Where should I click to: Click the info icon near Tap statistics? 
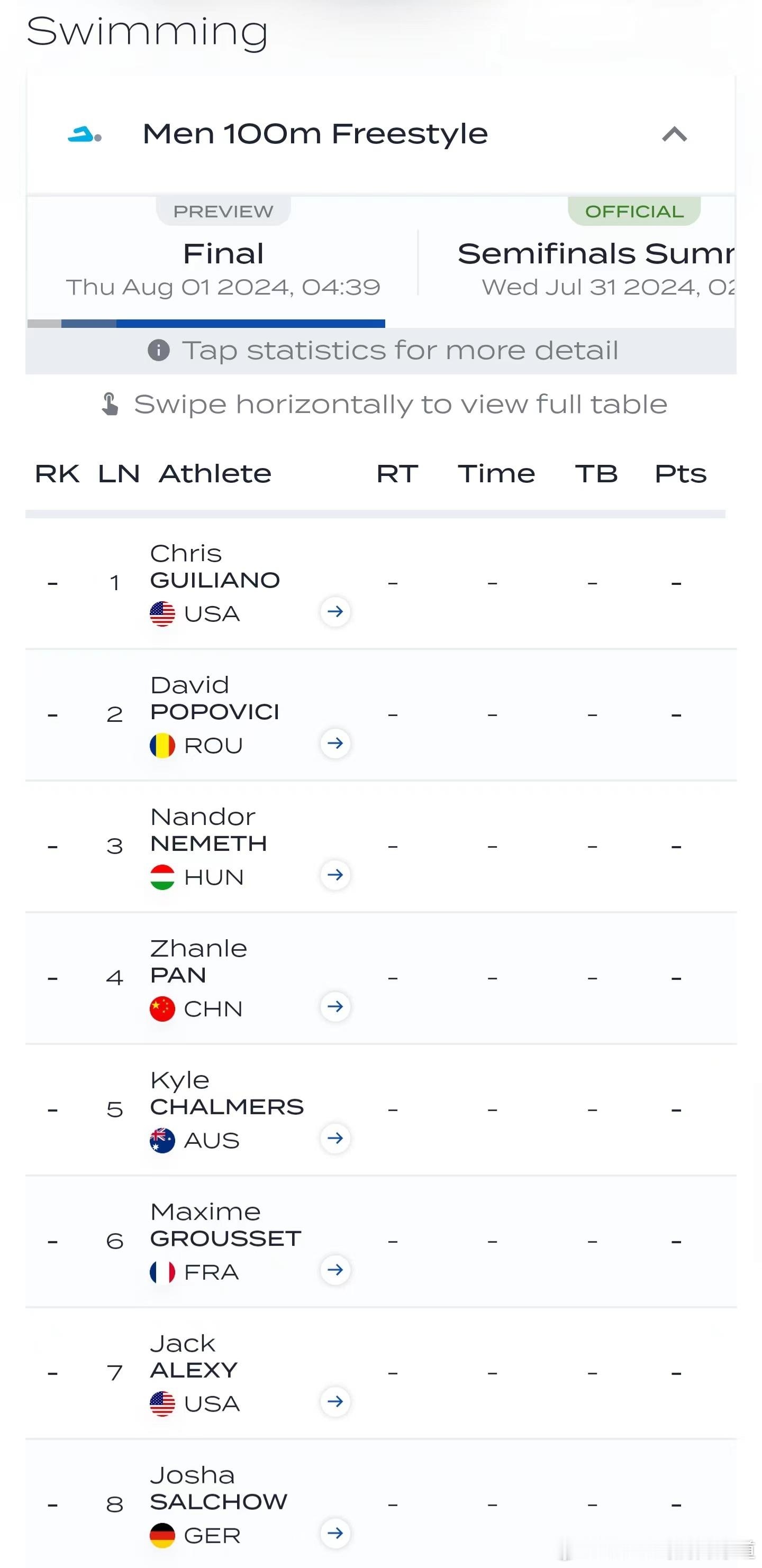pos(158,350)
